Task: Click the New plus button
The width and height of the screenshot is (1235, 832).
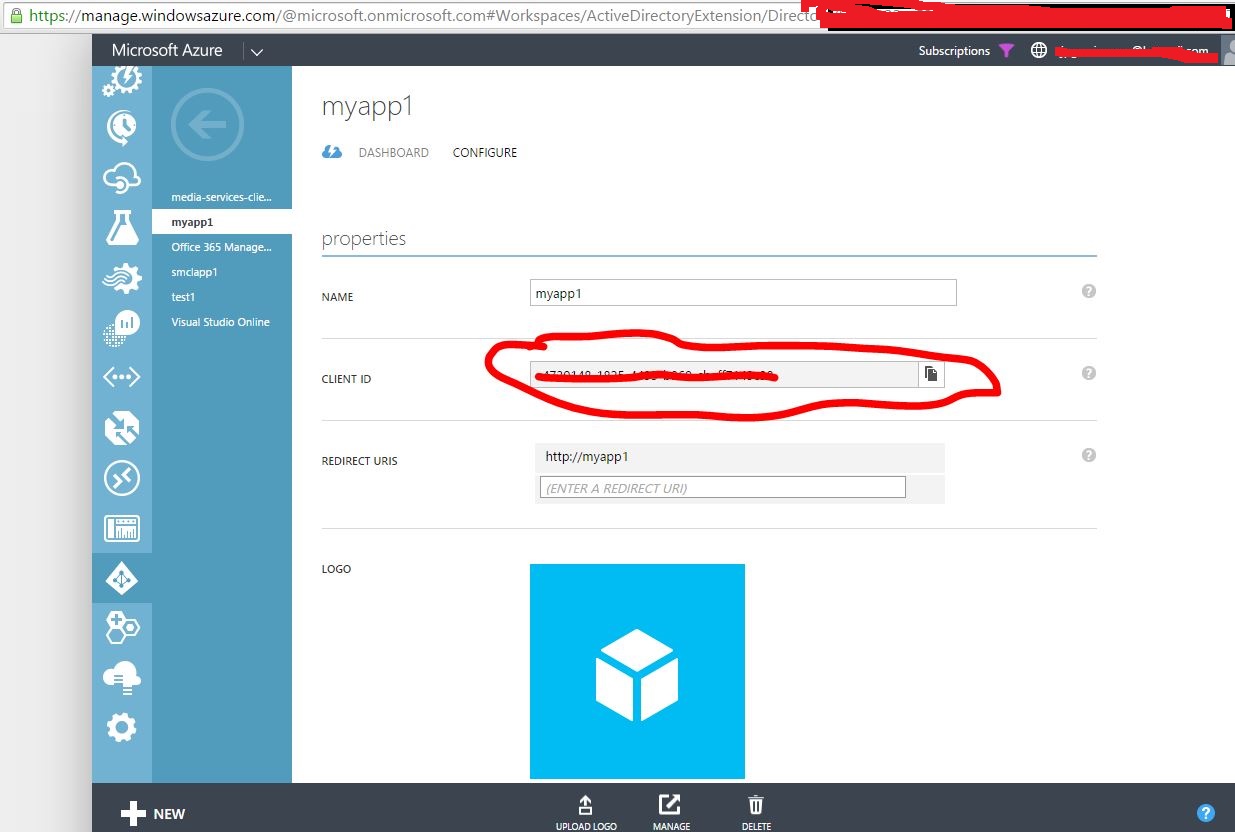Action: pos(153,813)
